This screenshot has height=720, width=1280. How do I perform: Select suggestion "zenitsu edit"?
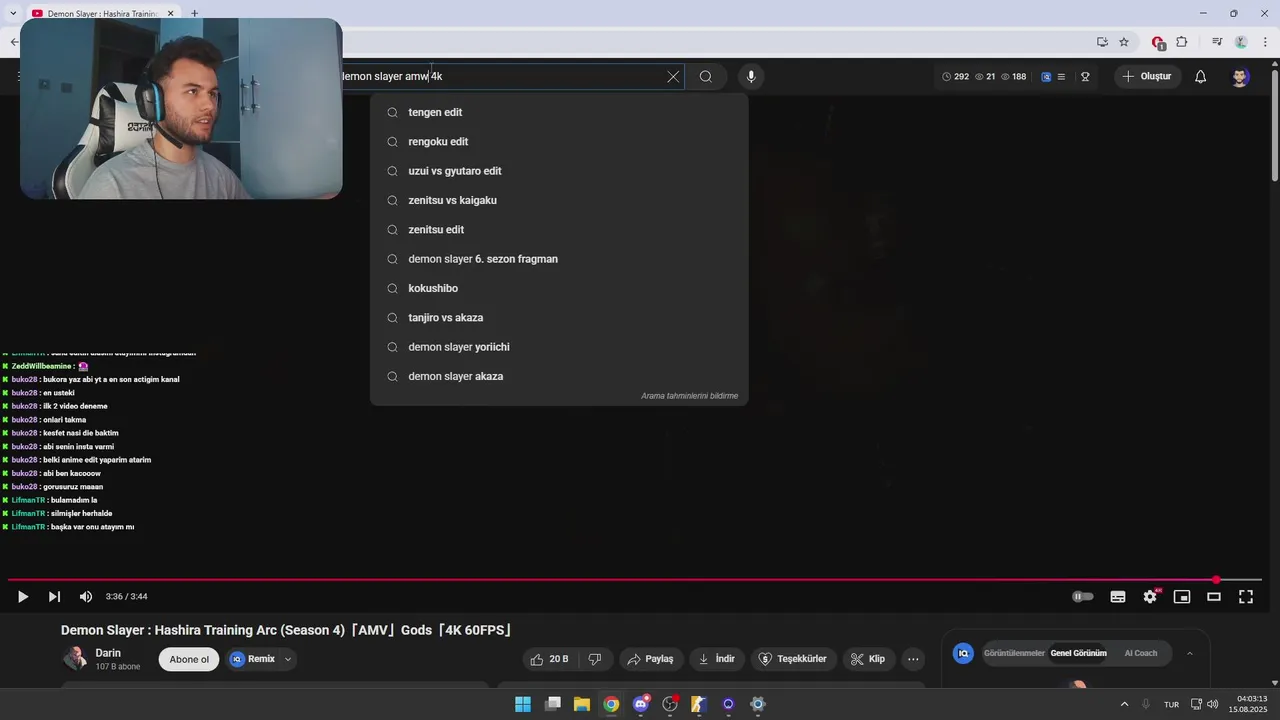(x=559, y=229)
